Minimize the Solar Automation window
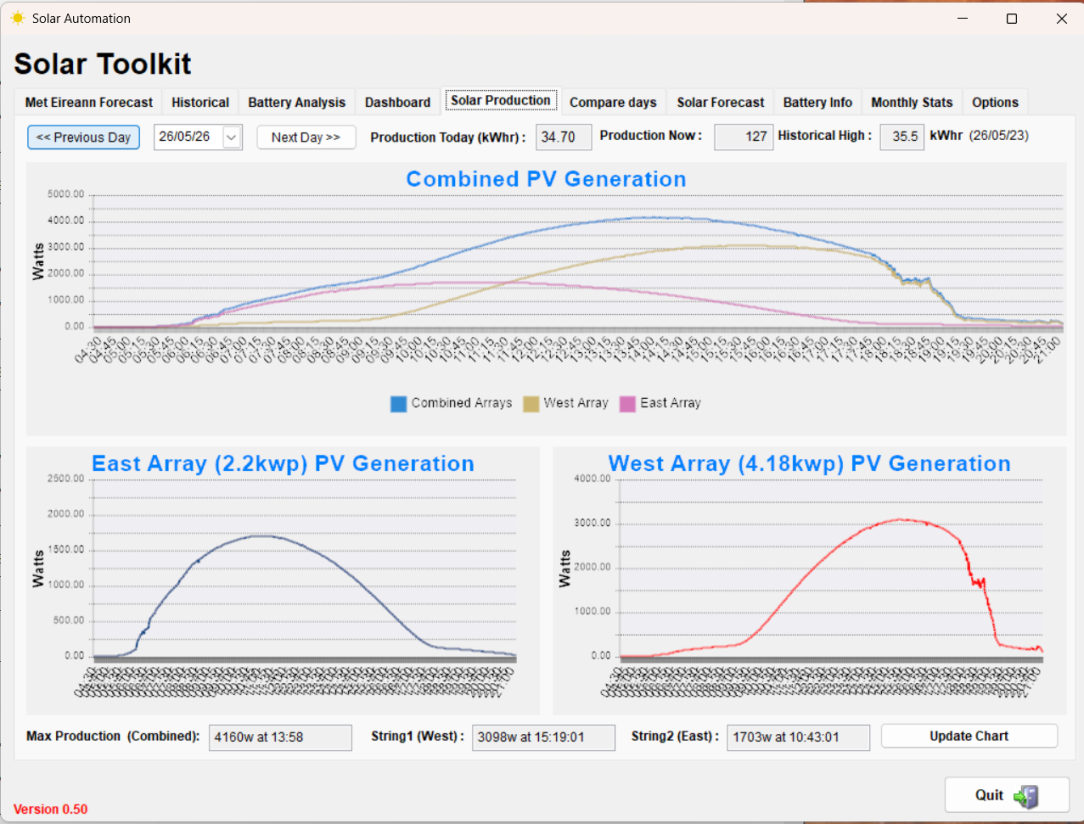1084x824 pixels. [x=962, y=19]
